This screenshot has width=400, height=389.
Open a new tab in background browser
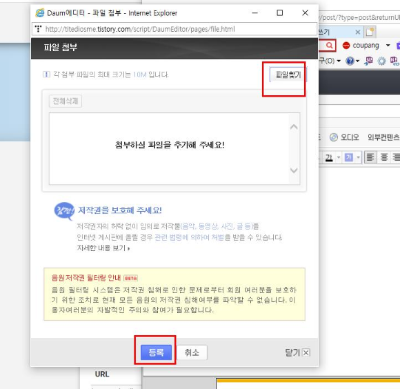coord(370,32)
